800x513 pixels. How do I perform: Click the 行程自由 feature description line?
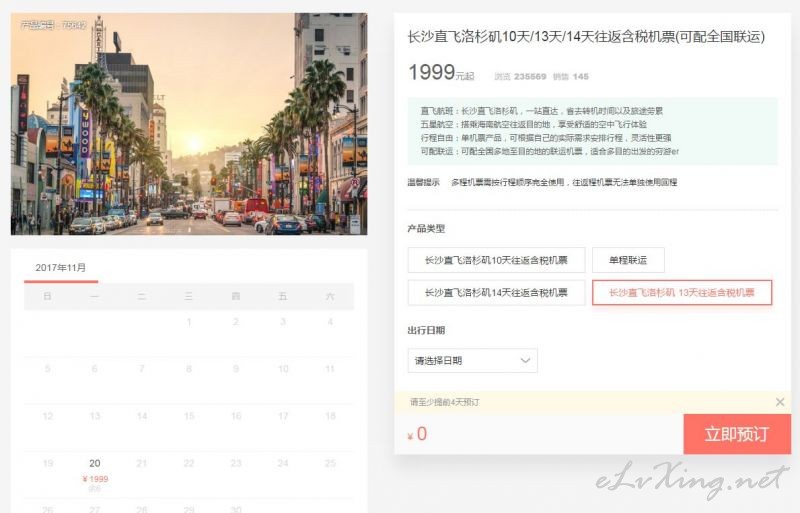[545, 138]
